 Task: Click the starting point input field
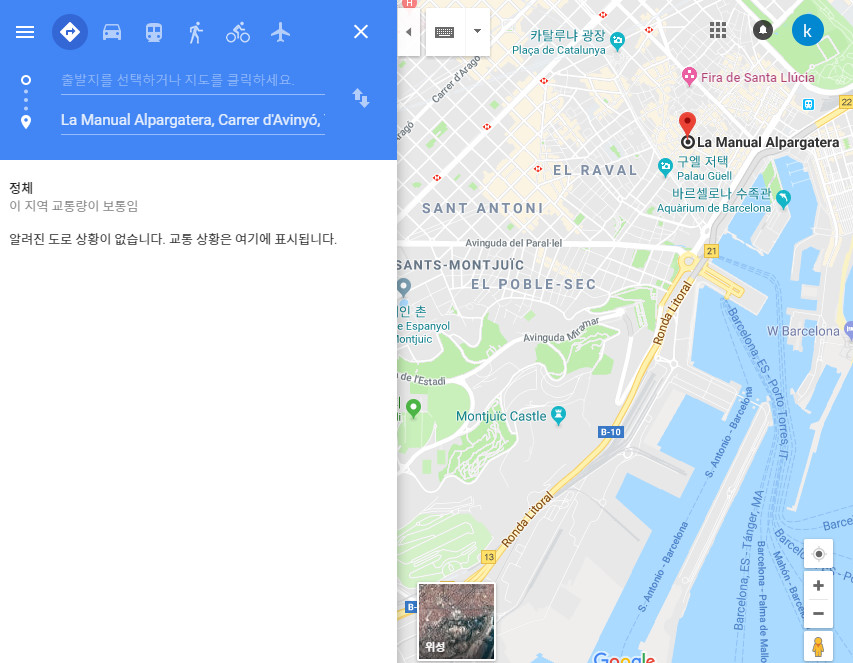tap(193, 80)
